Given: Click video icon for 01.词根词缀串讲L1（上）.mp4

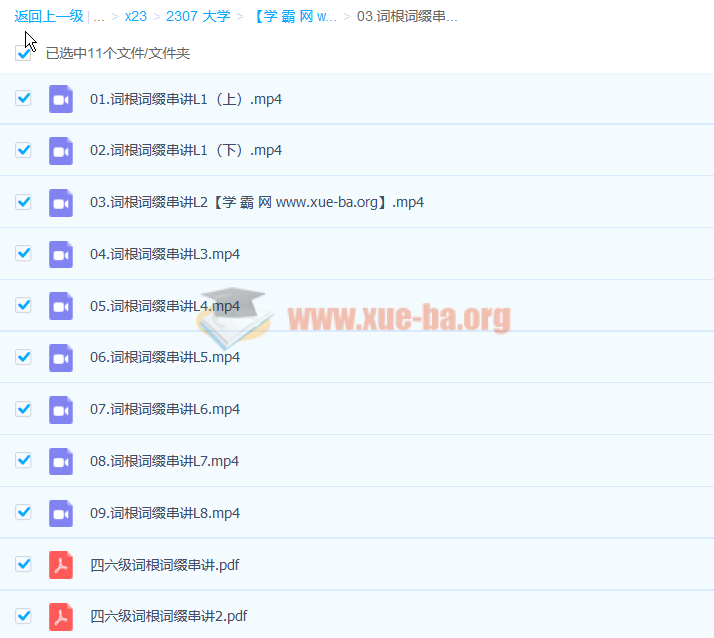Looking at the screenshot, I should pos(61,99).
